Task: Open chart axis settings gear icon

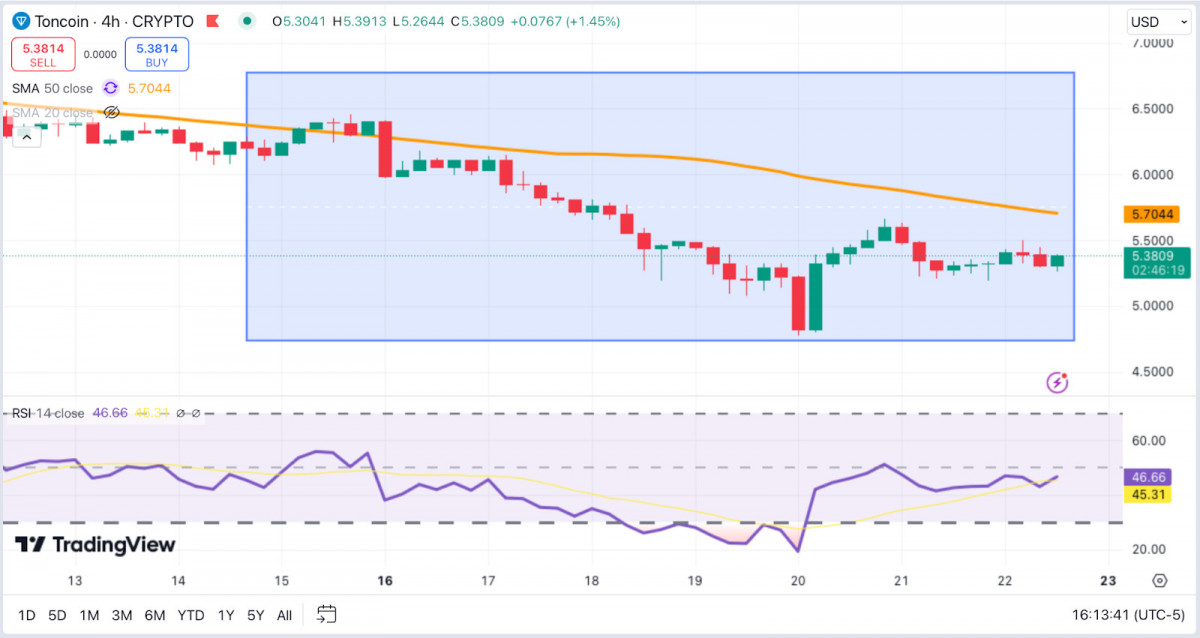Action: pyautogui.click(x=1159, y=581)
